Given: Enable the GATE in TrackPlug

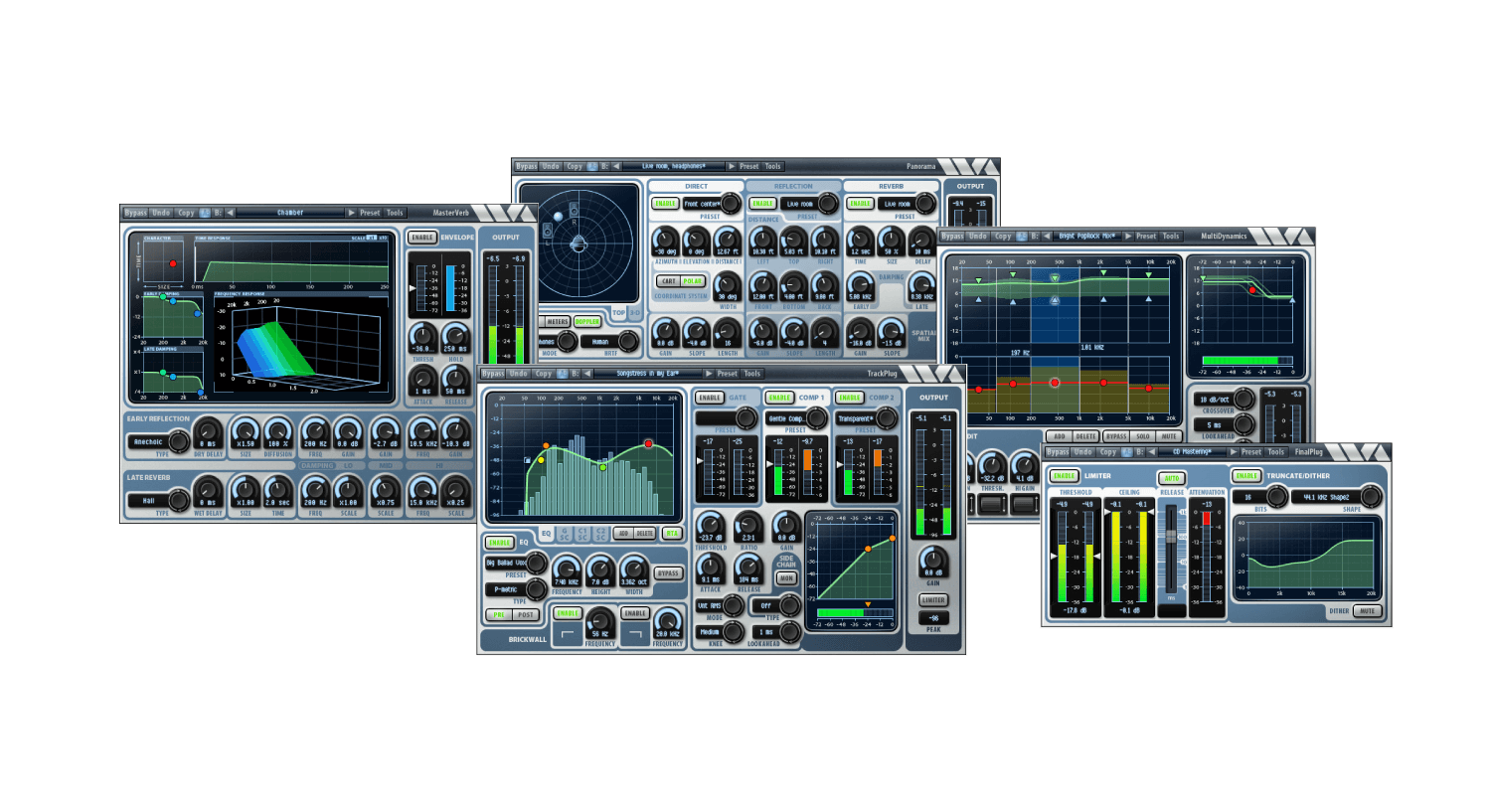Looking at the screenshot, I should click(709, 398).
